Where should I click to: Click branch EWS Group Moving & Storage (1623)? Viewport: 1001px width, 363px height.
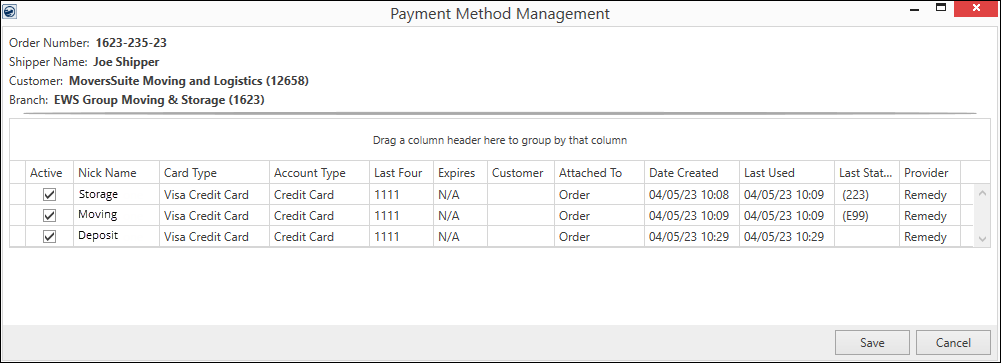(159, 100)
